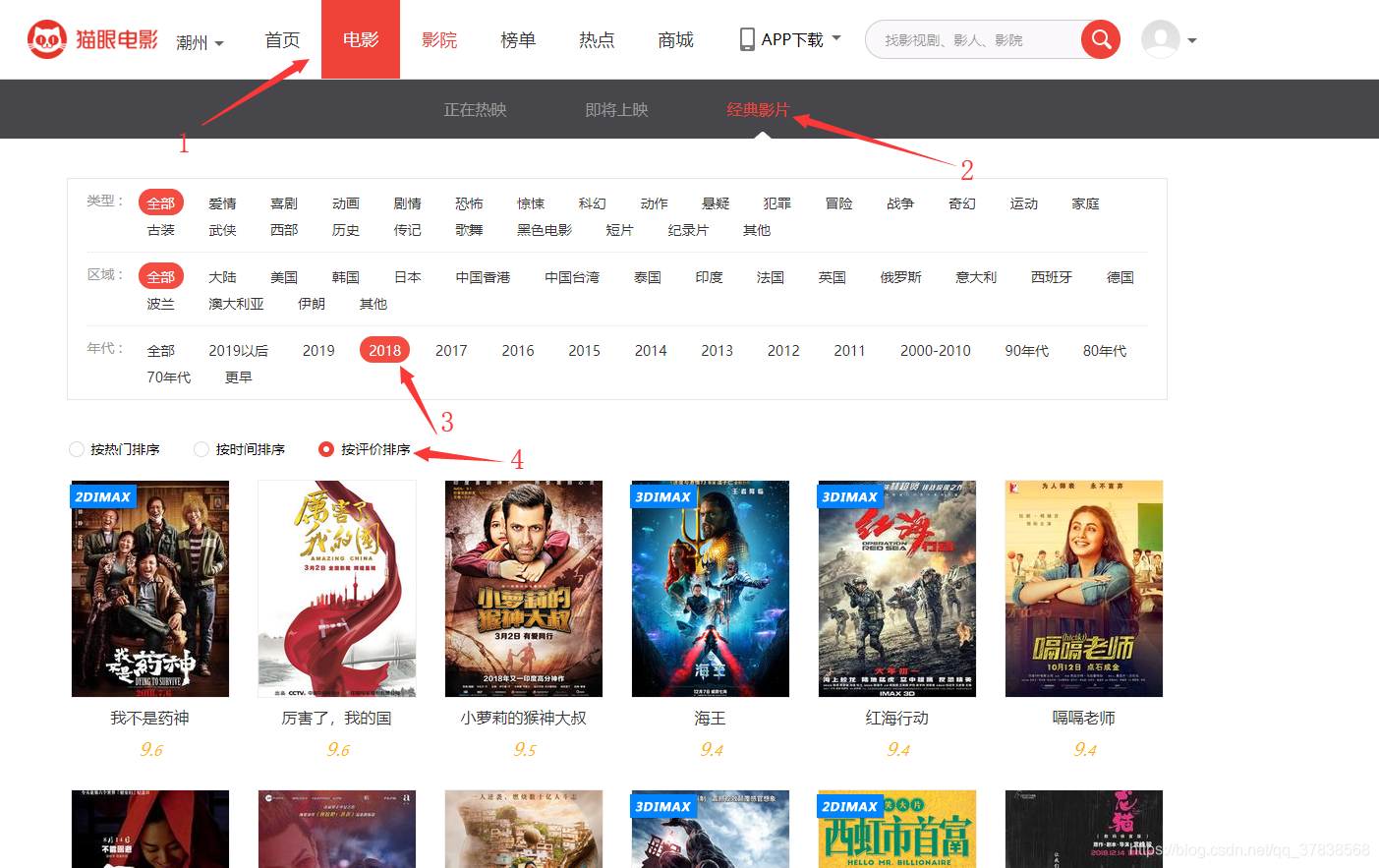The image size is (1379, 868).
Task: Click the phone icon beside APP下载
Action: [x=747, y=39]
